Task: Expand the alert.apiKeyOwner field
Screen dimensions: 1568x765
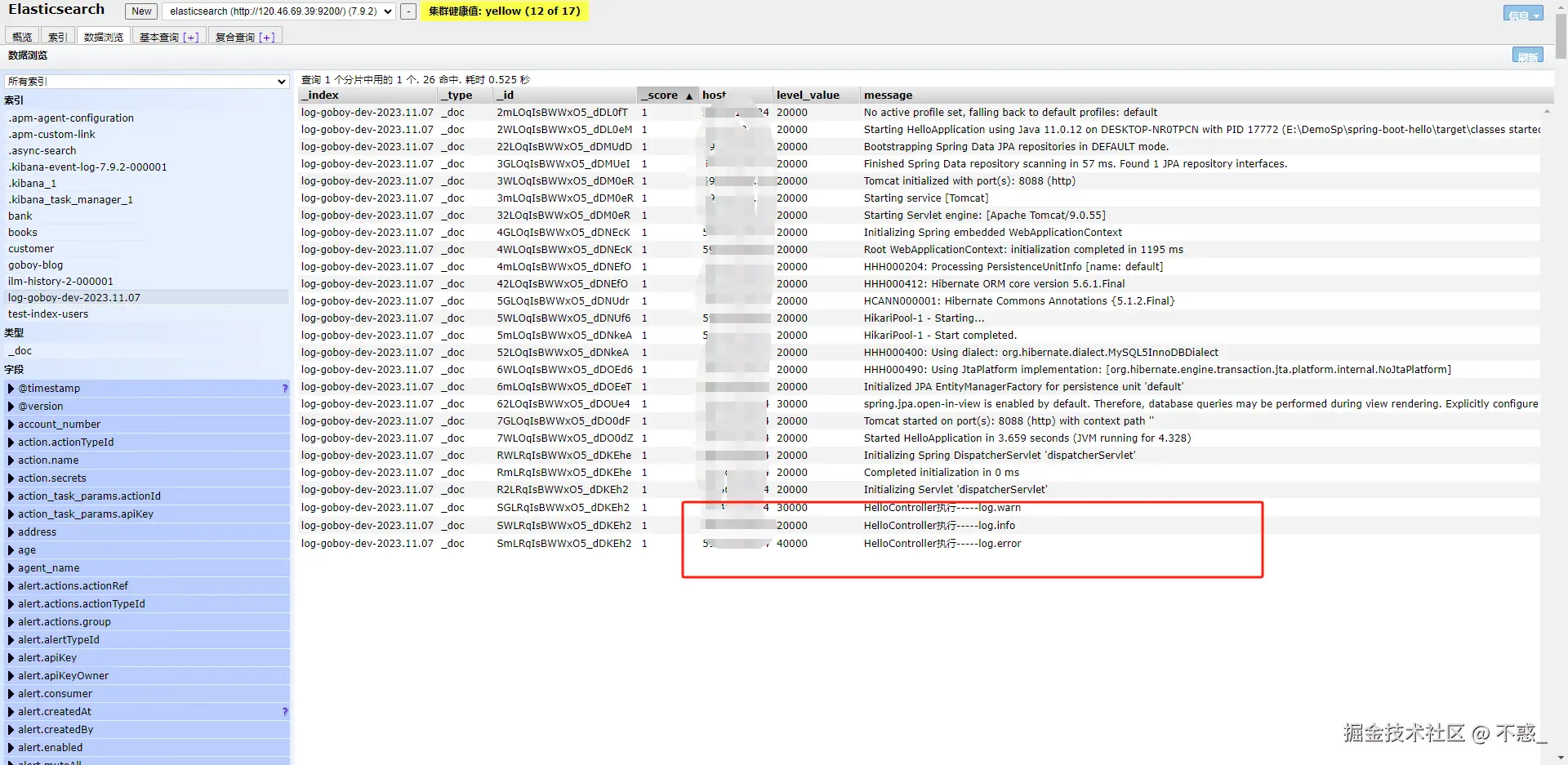Action: [11, 676]
